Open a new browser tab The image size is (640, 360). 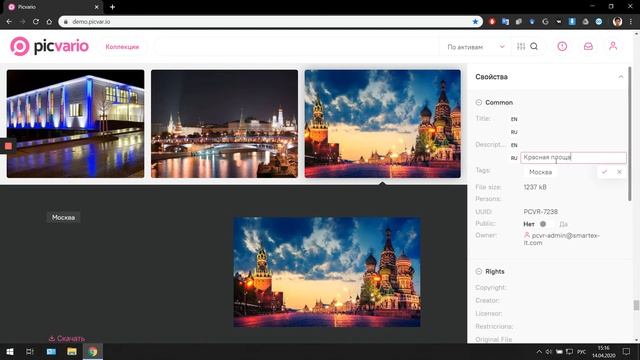(x=112, y=7)
